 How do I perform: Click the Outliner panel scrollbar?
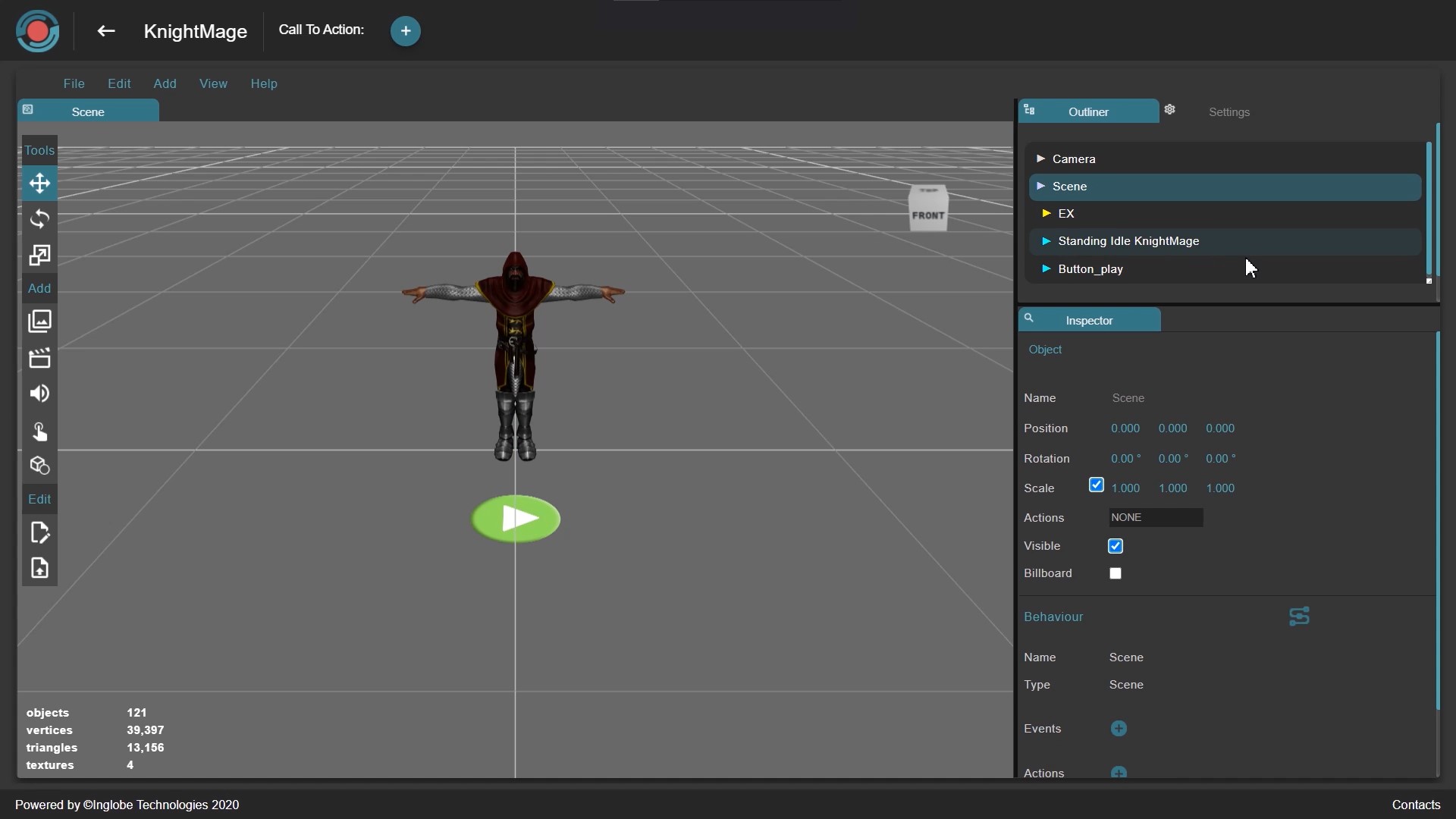tap(1429, 209)
